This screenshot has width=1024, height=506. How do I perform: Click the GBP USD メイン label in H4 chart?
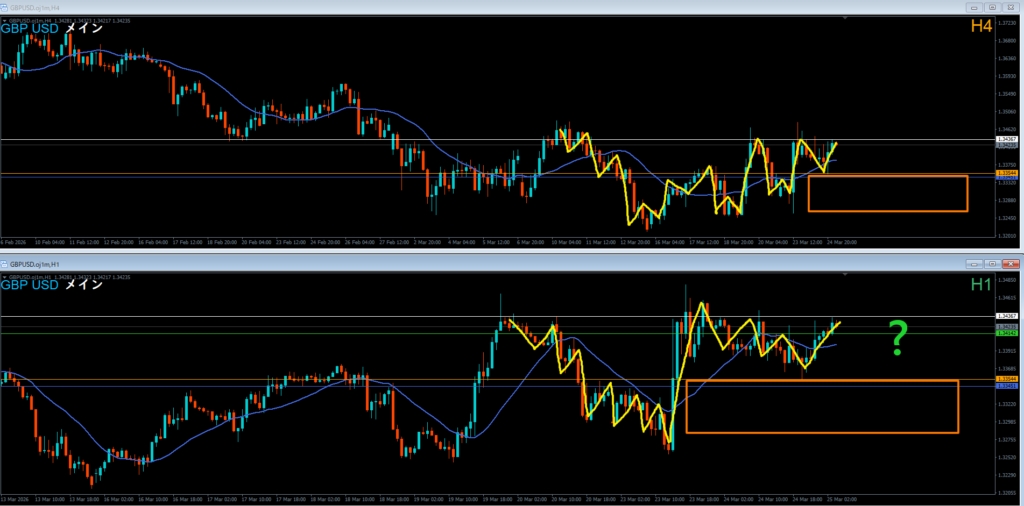point(52,28)
